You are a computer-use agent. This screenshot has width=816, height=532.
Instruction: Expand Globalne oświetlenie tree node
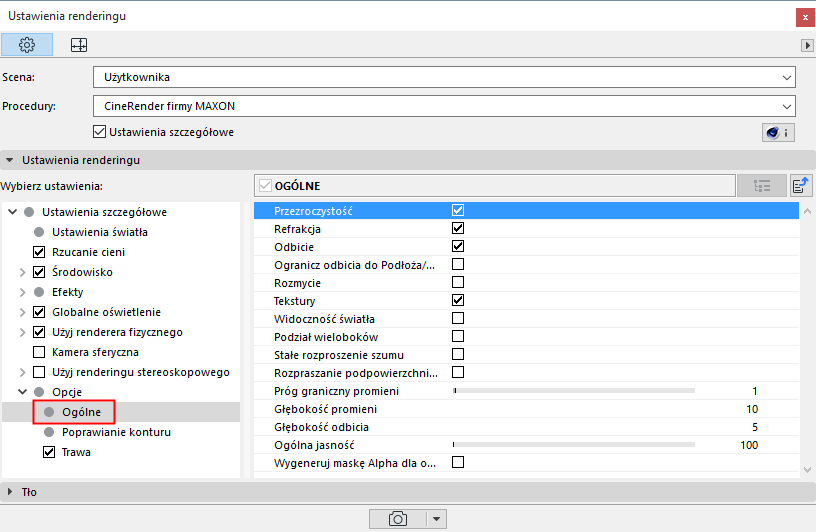click(22, 312)
